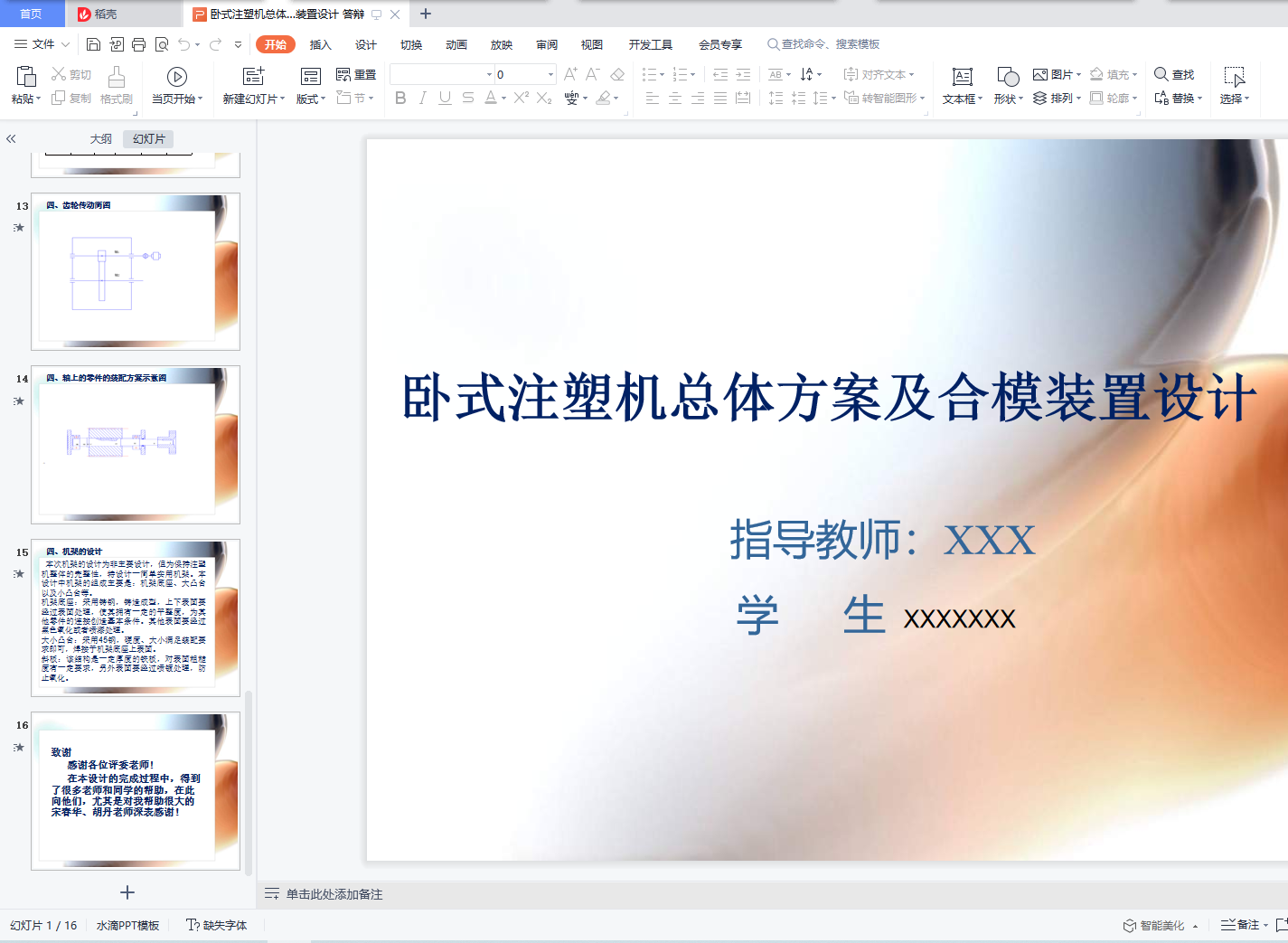Image resolution: width=1288 pixels, height=943 pixels.
Task: Open the Insert (插入) ribbon tab
Action: [321, 44]
